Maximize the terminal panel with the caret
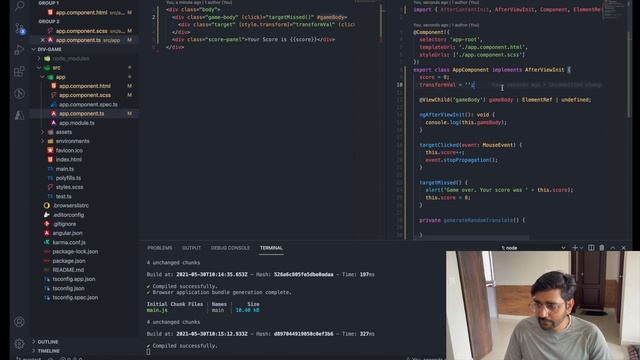Image resolution: width=640 pixels, height=360 pixels. pos(613,248)
